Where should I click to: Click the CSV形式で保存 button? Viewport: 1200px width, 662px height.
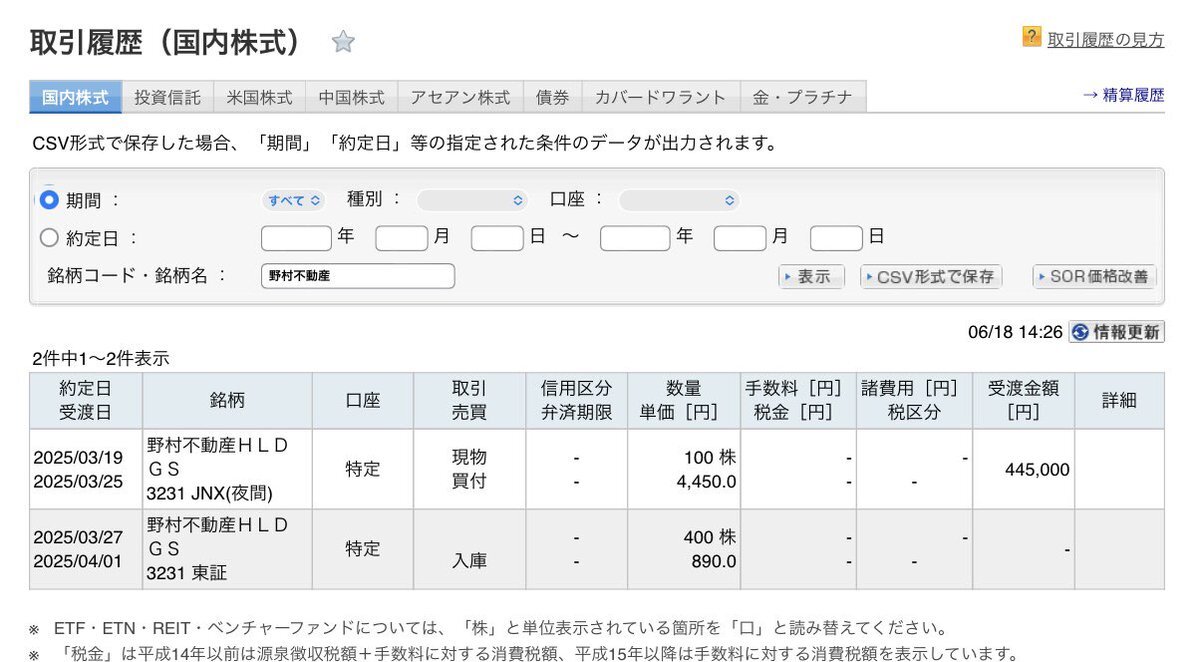coord(931,277)
